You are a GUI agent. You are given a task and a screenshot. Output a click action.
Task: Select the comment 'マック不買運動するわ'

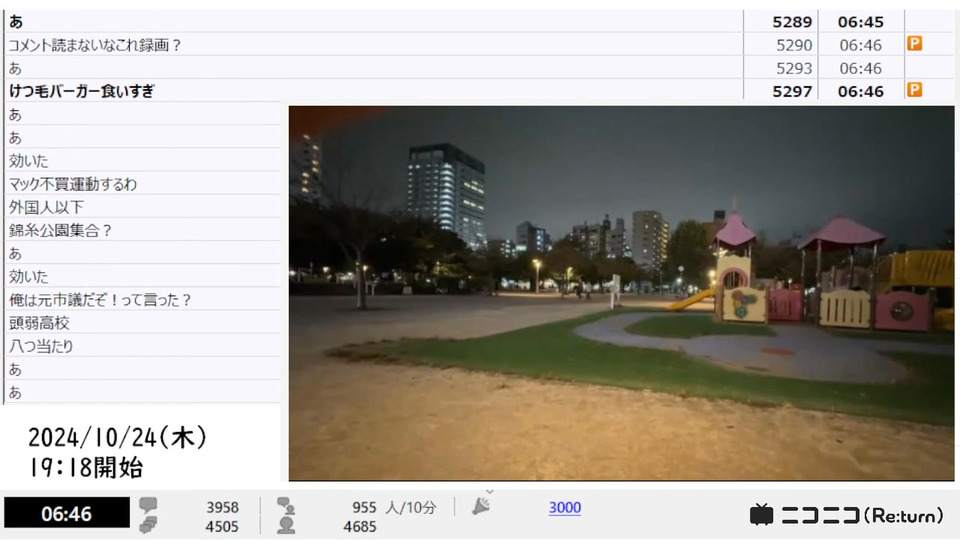pos(72,184)
